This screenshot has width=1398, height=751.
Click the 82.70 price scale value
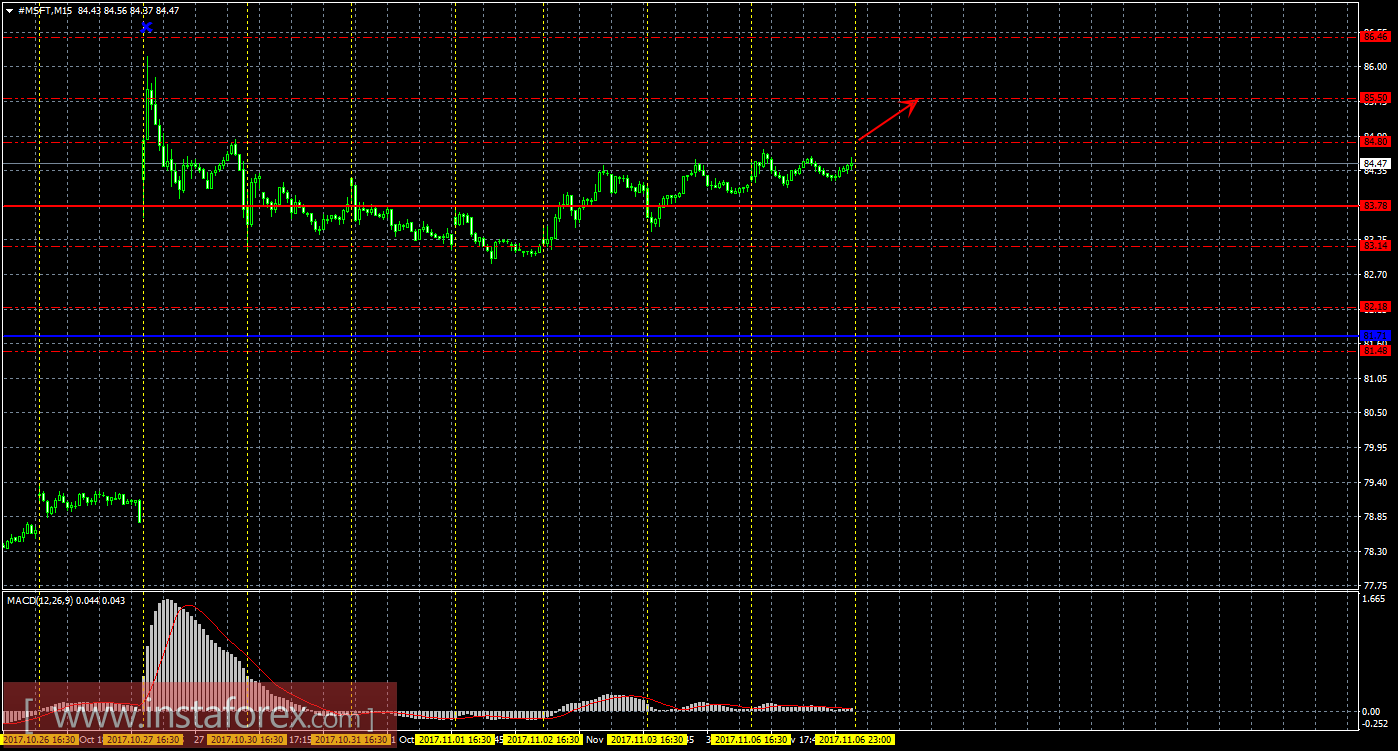click(1375, 274)
